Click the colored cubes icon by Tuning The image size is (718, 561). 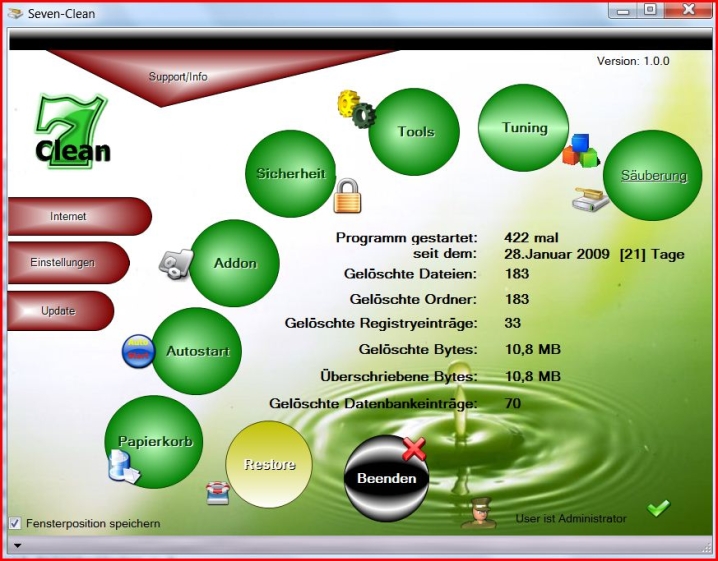pyautogui.click(x=579, y=150)
